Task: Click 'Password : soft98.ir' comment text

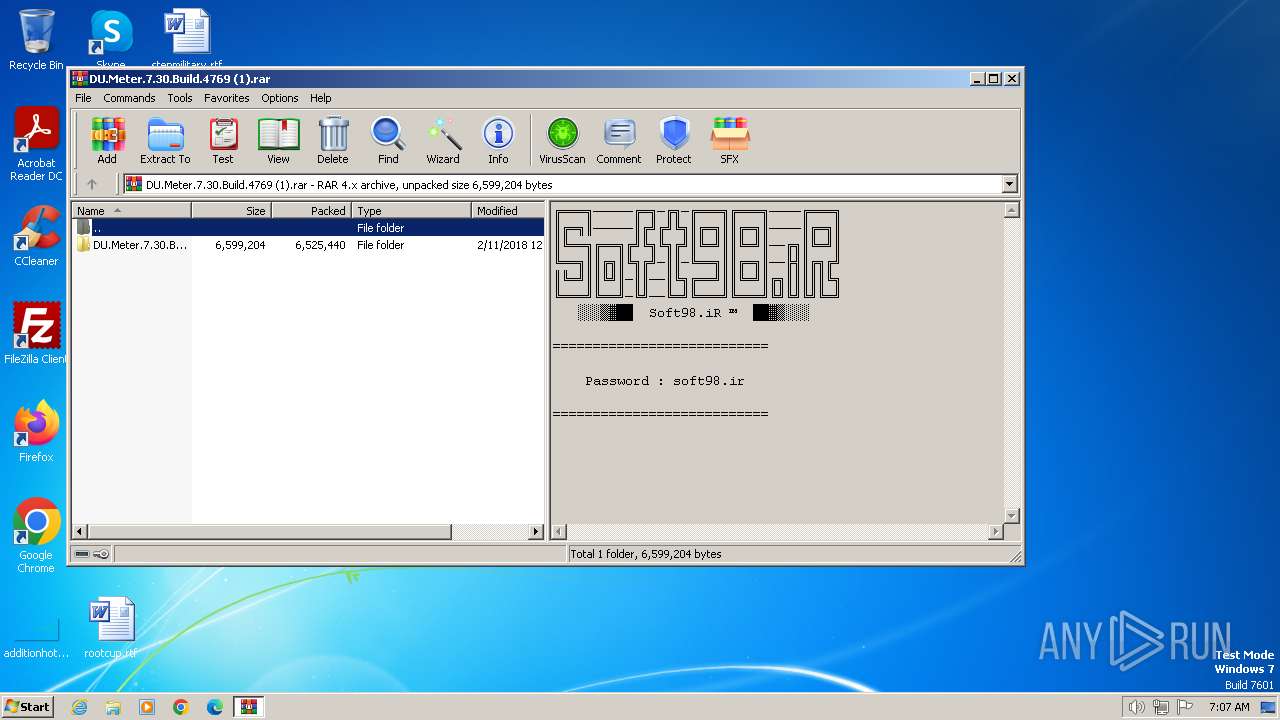Action: (x=664, y=381)
